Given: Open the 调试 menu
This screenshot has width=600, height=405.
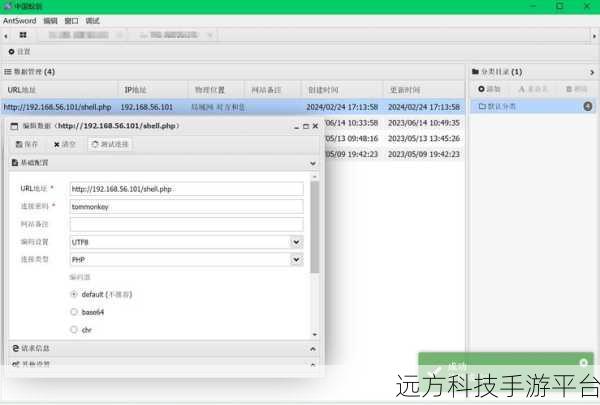Looking at the screenshot, I should 92,21.
